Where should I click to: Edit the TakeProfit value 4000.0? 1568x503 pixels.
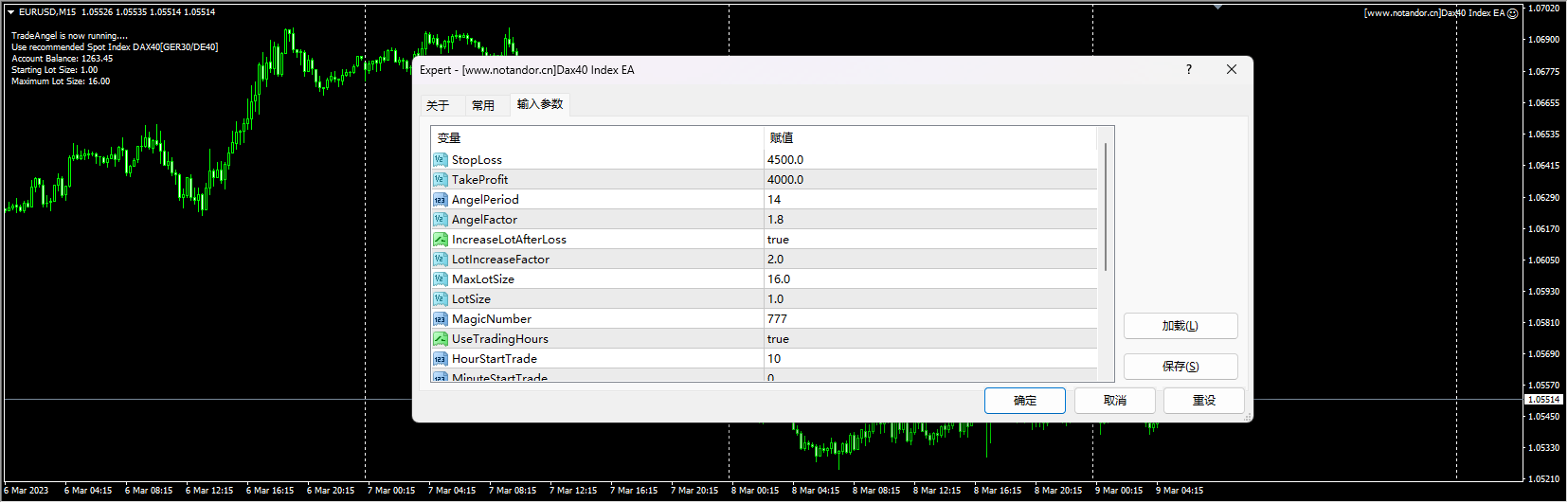point(930,180)
